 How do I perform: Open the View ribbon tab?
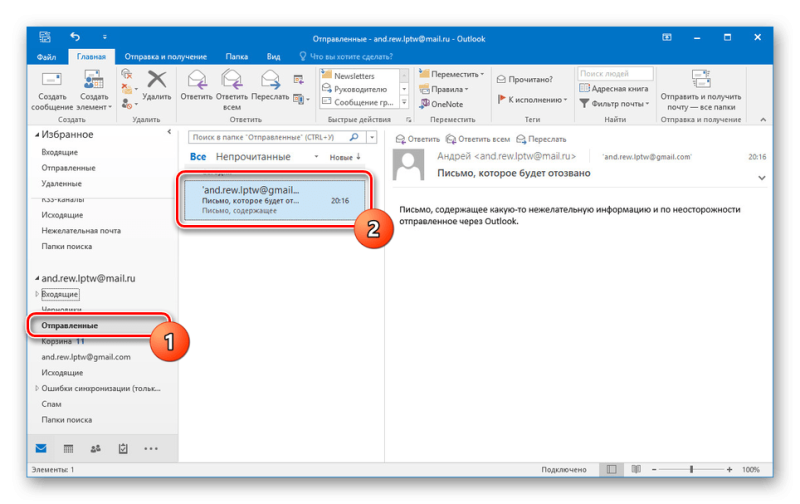coord(273,57)
